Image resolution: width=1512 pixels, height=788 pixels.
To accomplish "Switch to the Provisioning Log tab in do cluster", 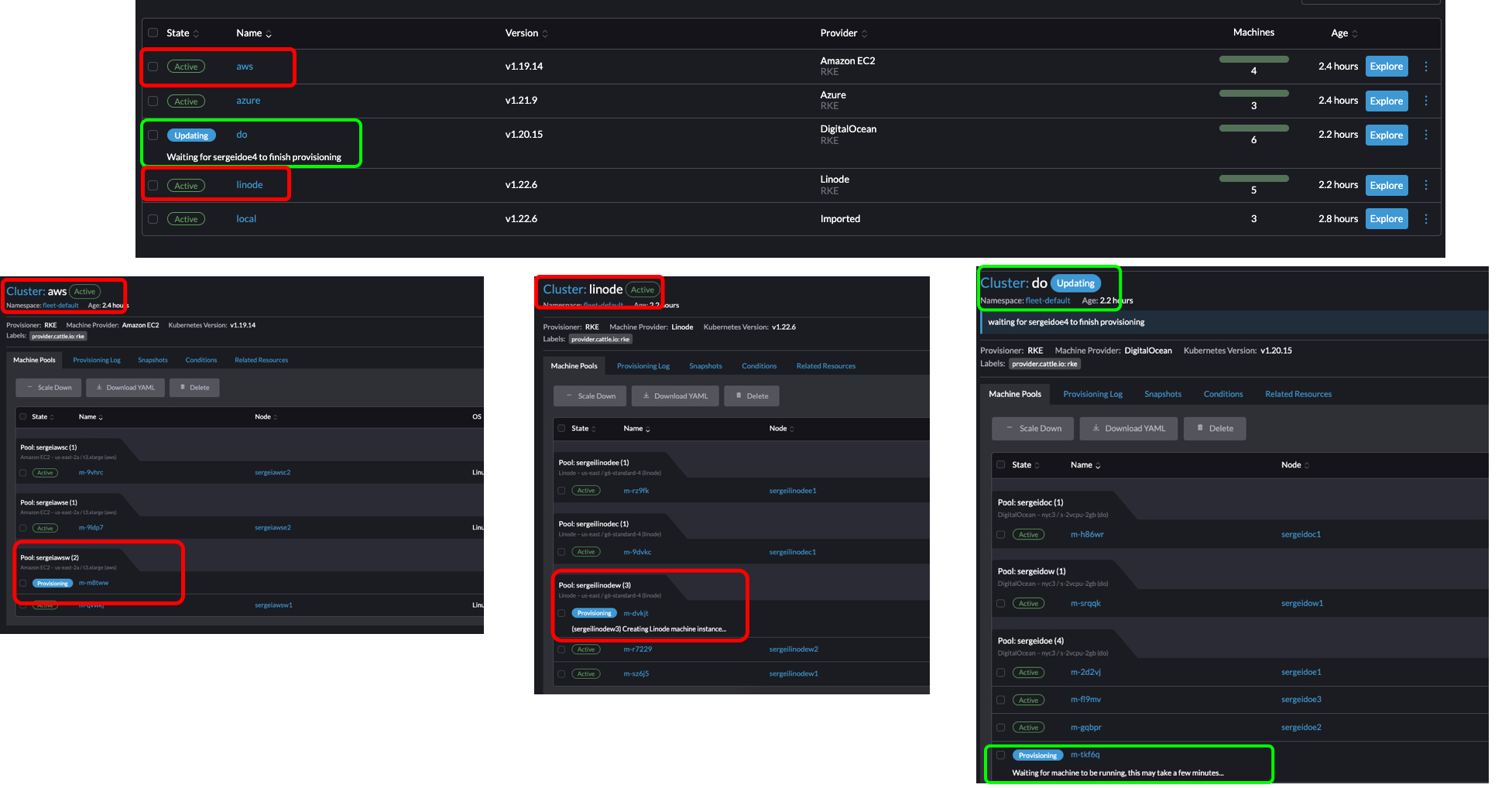I will point(1092,394).
